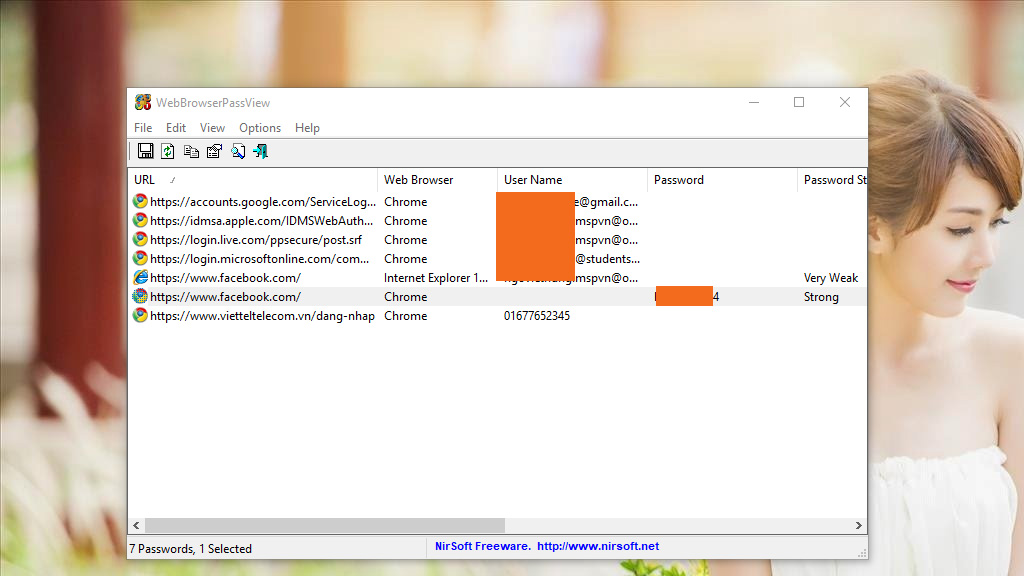The width and height of the screenshot is (1024, 576).
Task: Click the Save Selected Items floppy icon
Action: (146, 152)
